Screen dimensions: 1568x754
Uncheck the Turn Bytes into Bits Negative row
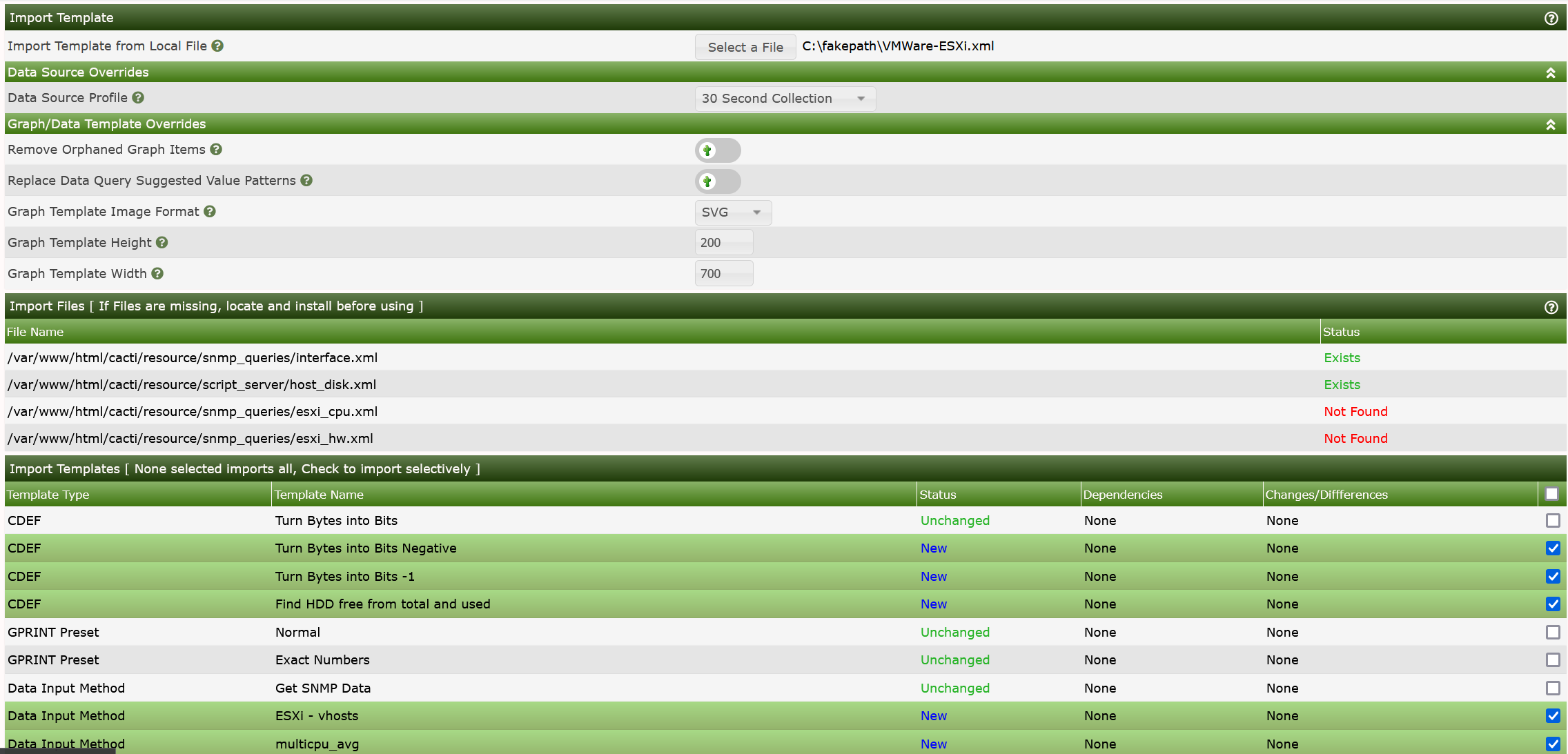1553,548
